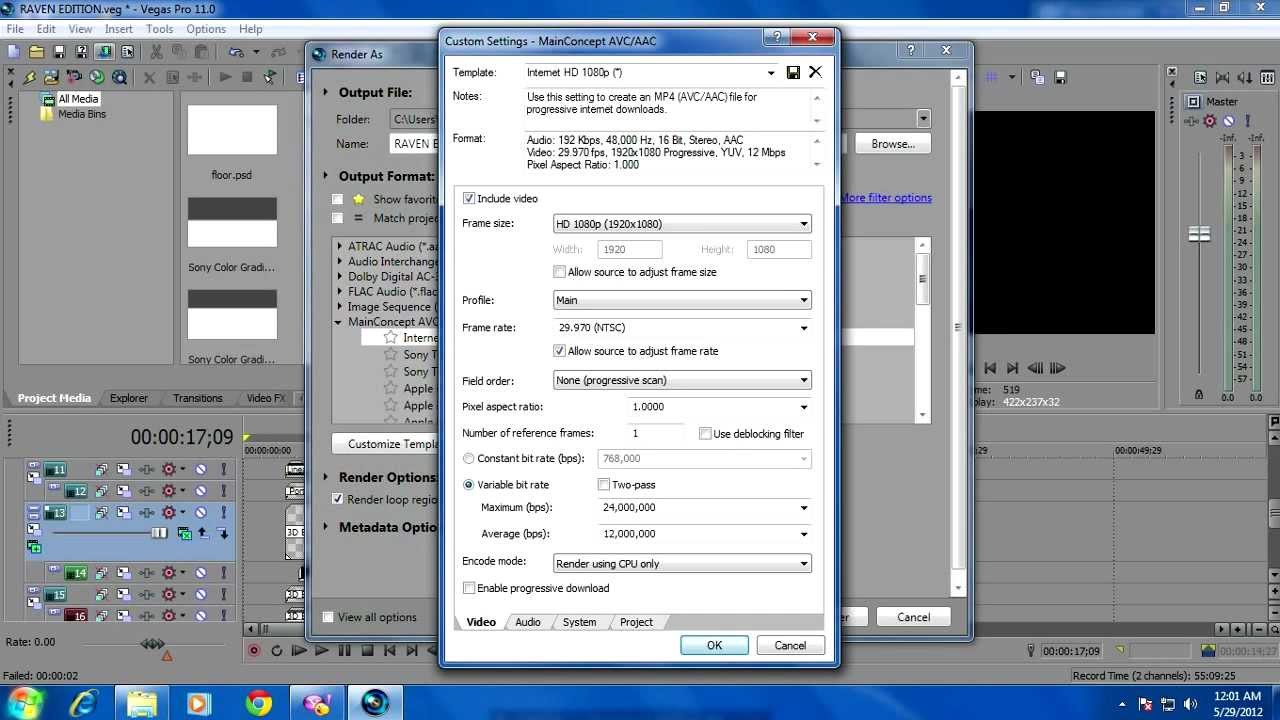The height and width of the screenshot is (720, 1280).
Task: Click the More filter options link
Action: point(886,198)
